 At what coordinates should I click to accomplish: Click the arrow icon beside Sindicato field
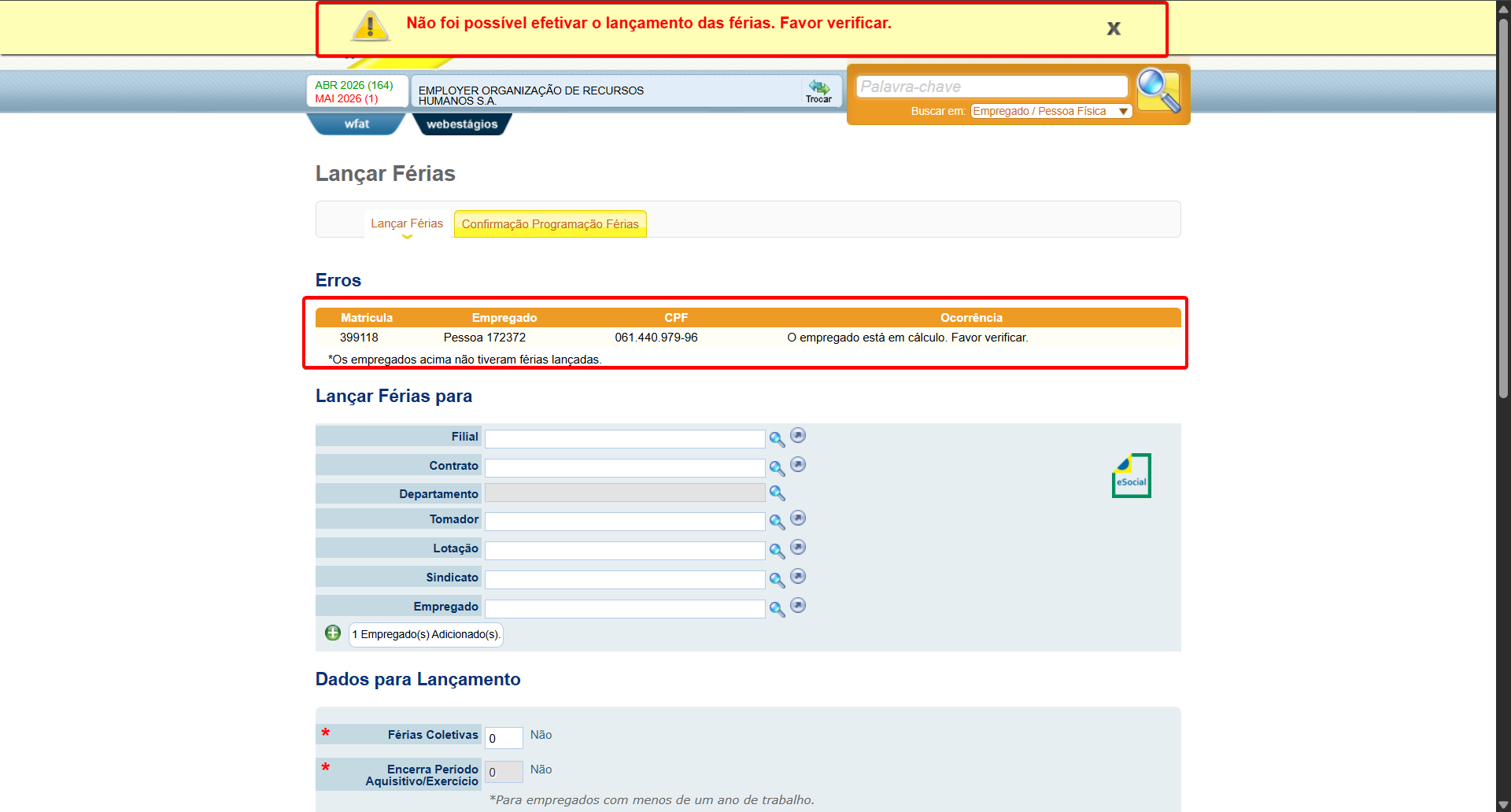(x=798, y=577)
